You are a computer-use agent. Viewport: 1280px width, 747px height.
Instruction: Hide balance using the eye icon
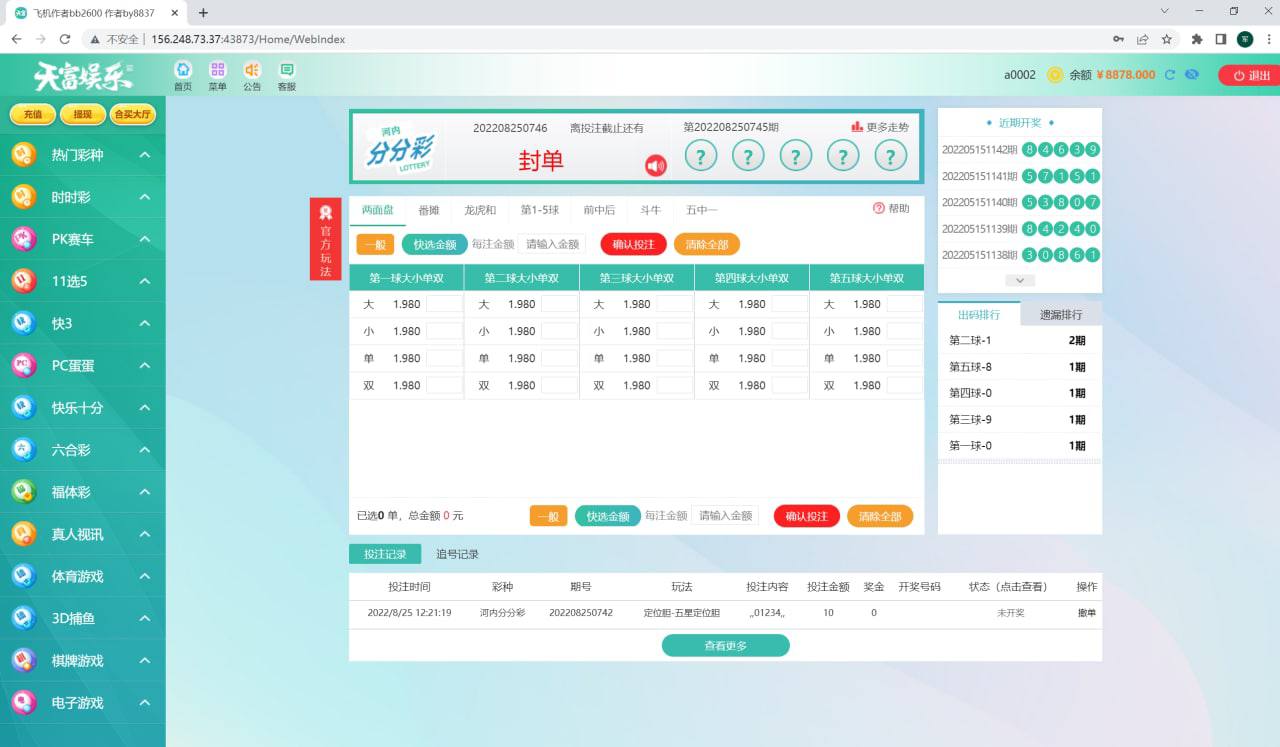click(1191, 75)
